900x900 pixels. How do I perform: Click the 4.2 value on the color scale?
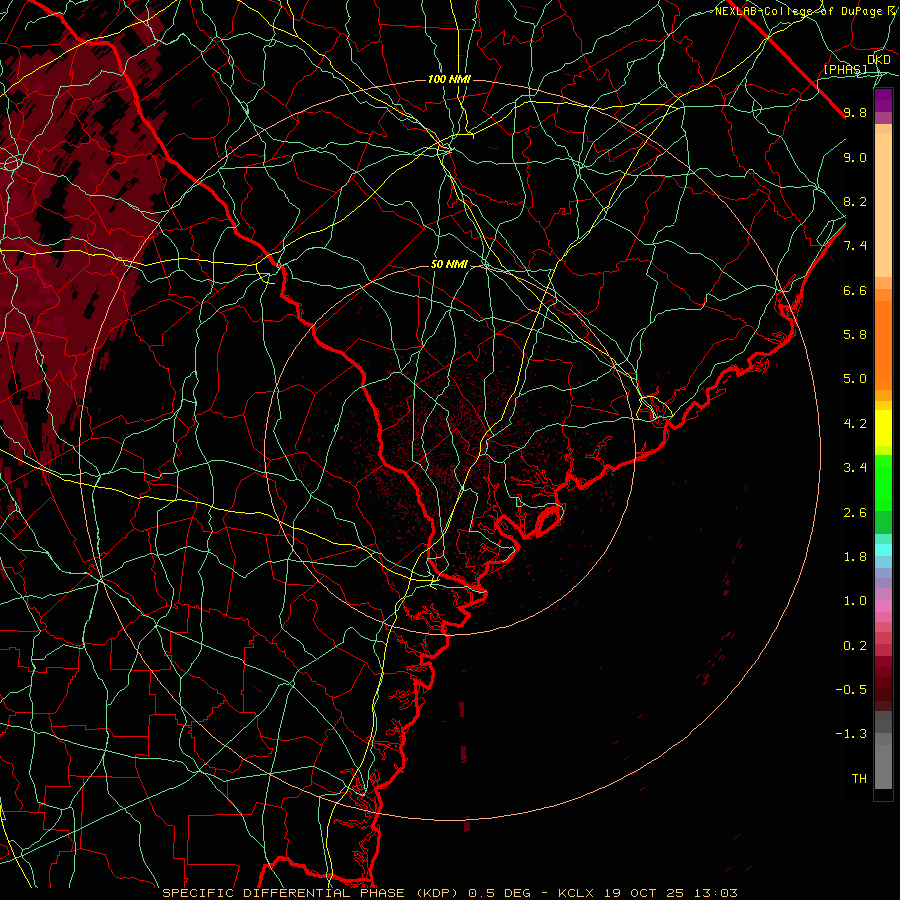click(855, 424)
